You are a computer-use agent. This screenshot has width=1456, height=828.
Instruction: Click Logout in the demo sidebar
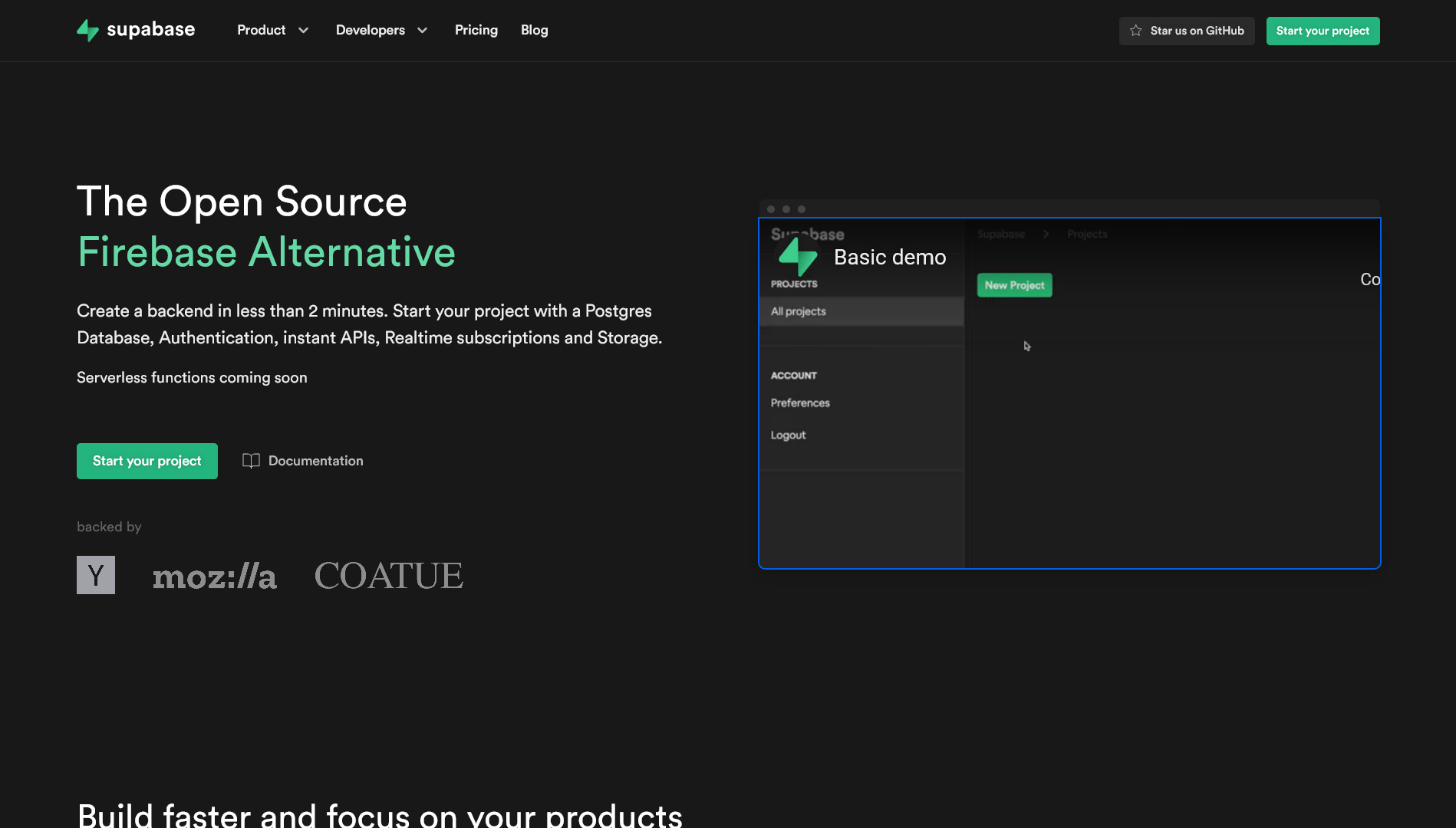point(788,435)
